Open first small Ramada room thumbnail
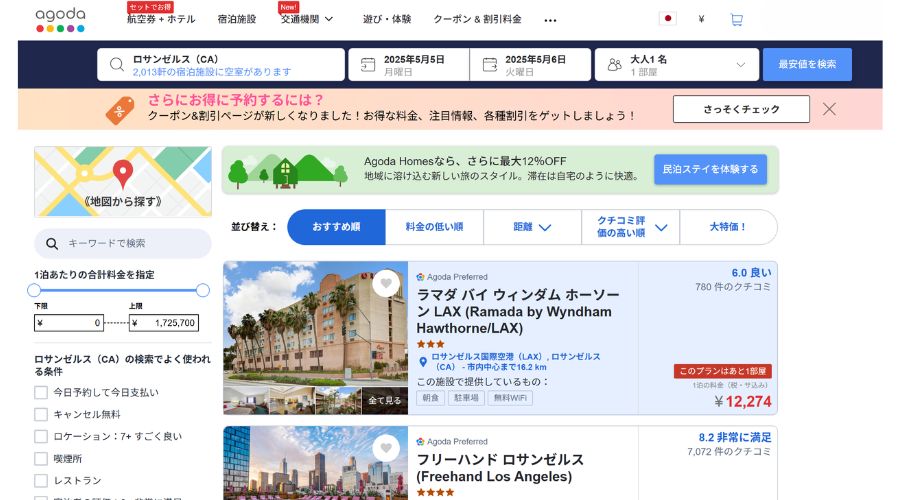Screen dimensions: 900x500 tap(246, 401)
